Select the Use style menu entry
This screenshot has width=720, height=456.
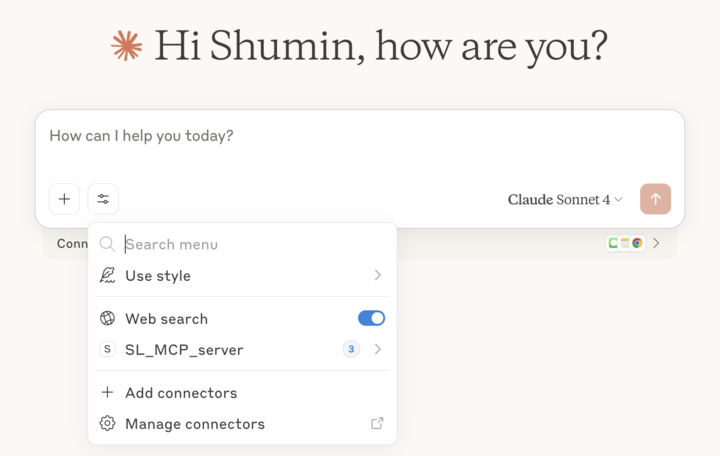158,275
